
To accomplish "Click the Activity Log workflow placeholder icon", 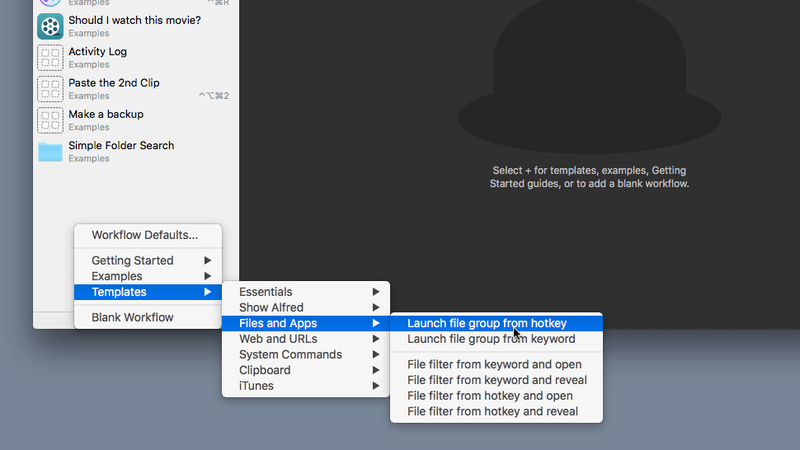I will point(50,58).
